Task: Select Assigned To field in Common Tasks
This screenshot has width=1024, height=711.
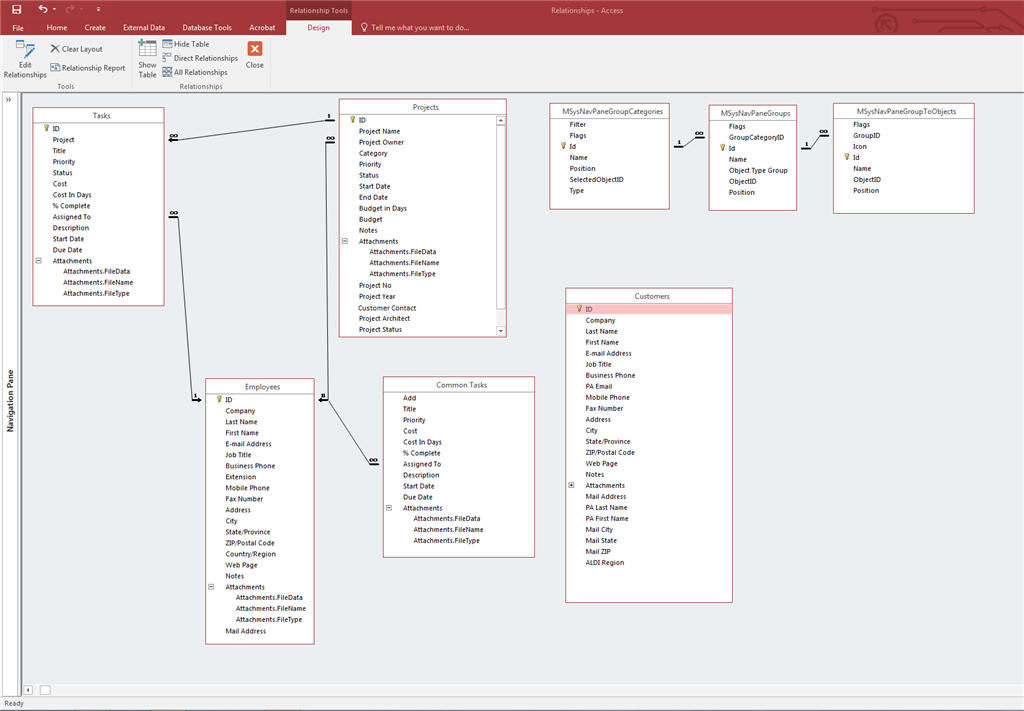Action: click(422, 464)
